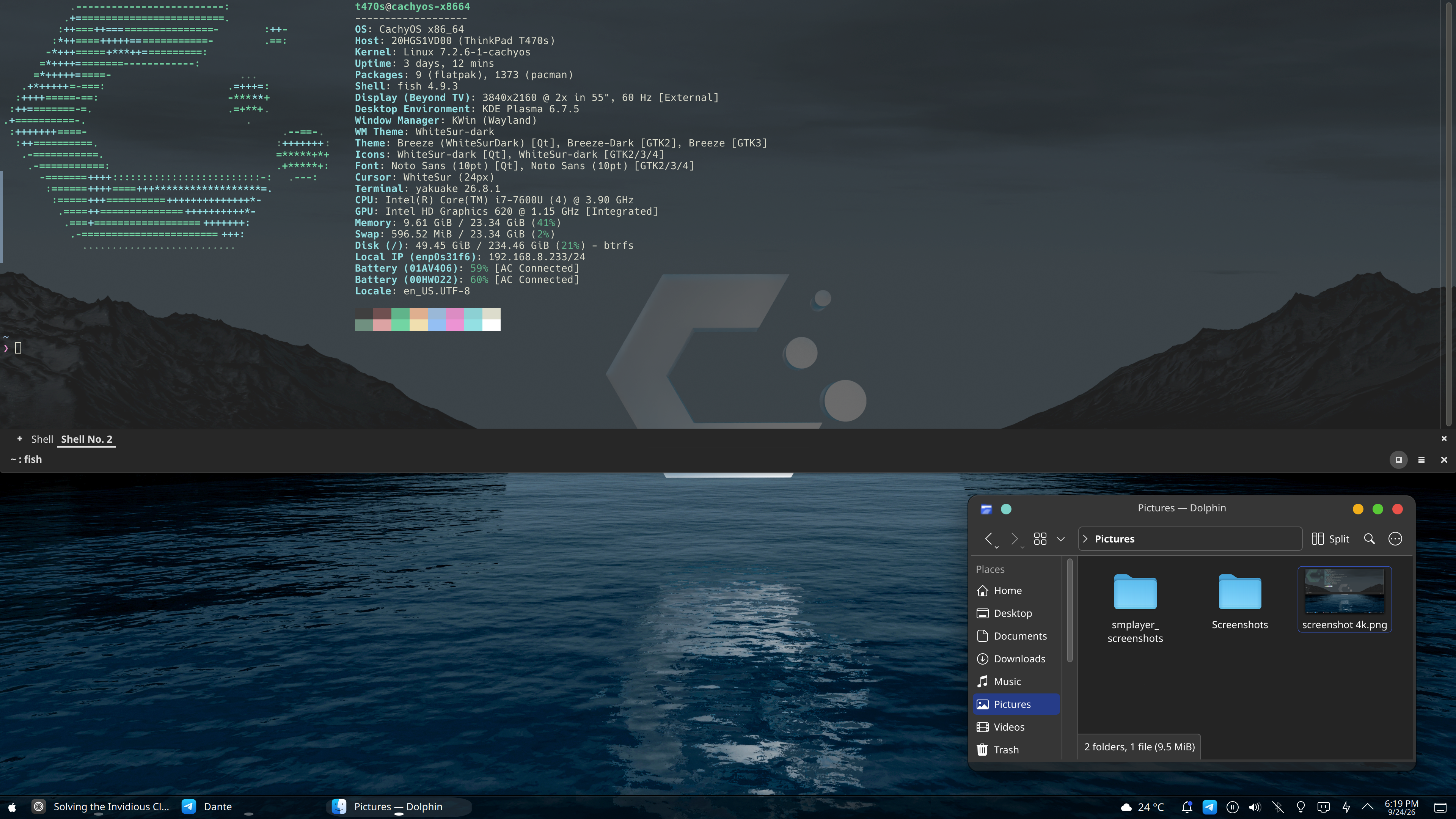This screenshot has width=1456, height=819.
Task: Switch to icons view mode button
Action: [1040, 539]
